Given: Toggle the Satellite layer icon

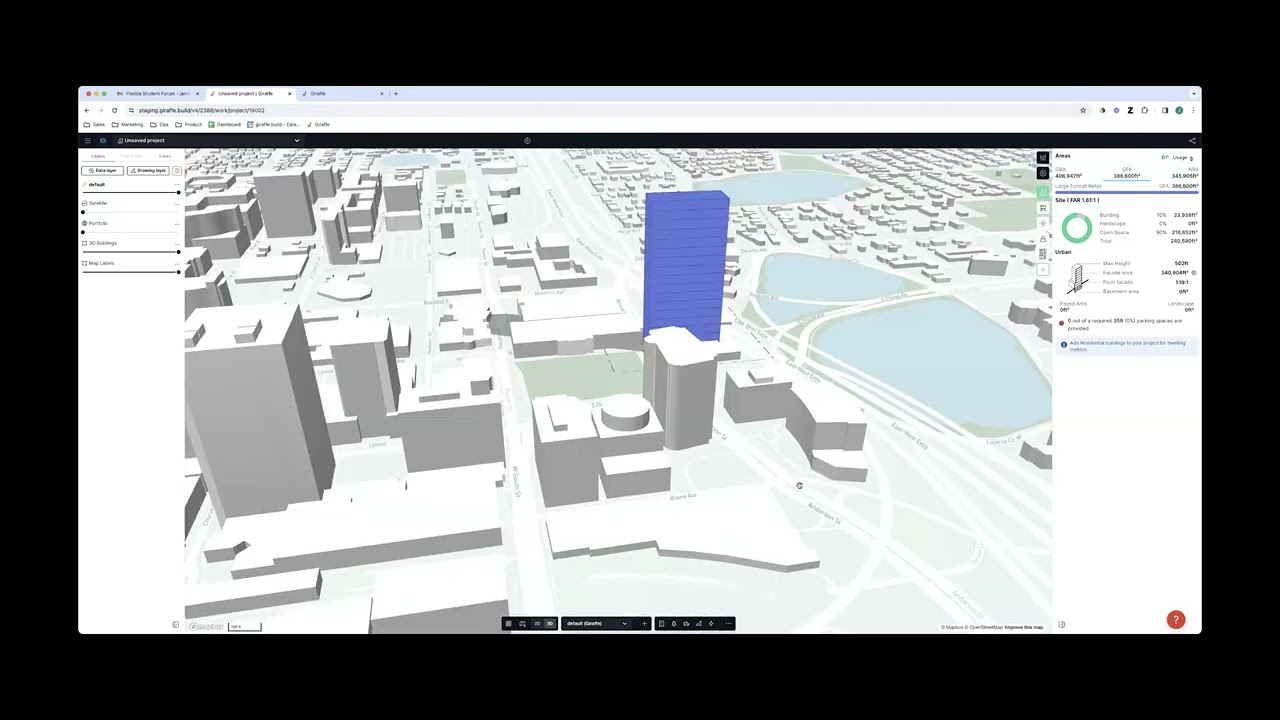Looking at the screenshot, I should pos(84,203).
